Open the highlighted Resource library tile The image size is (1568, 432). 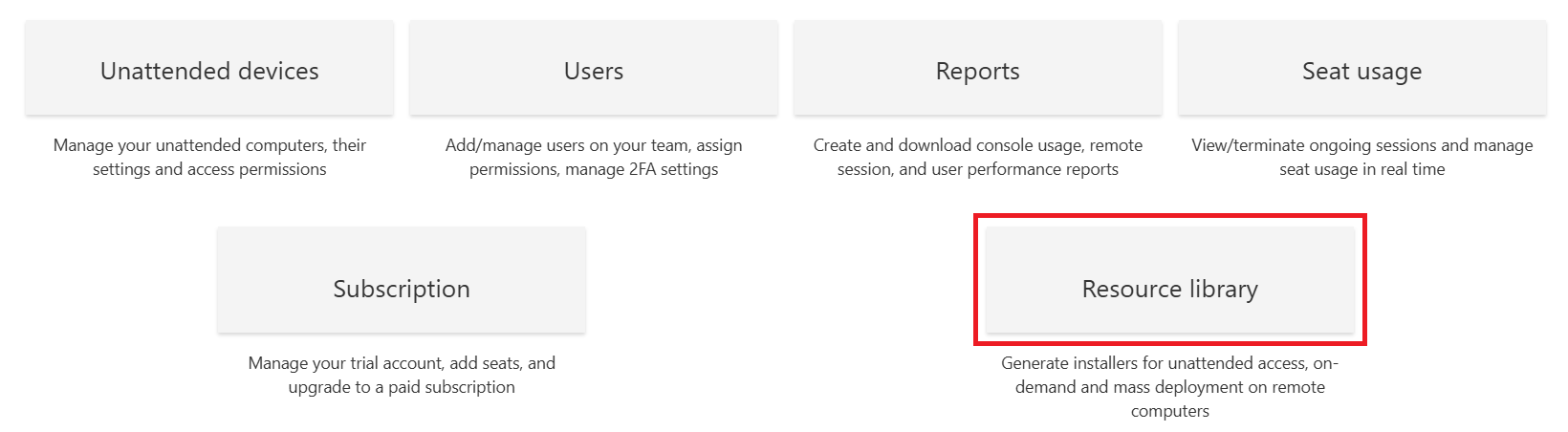(1169, 289)
